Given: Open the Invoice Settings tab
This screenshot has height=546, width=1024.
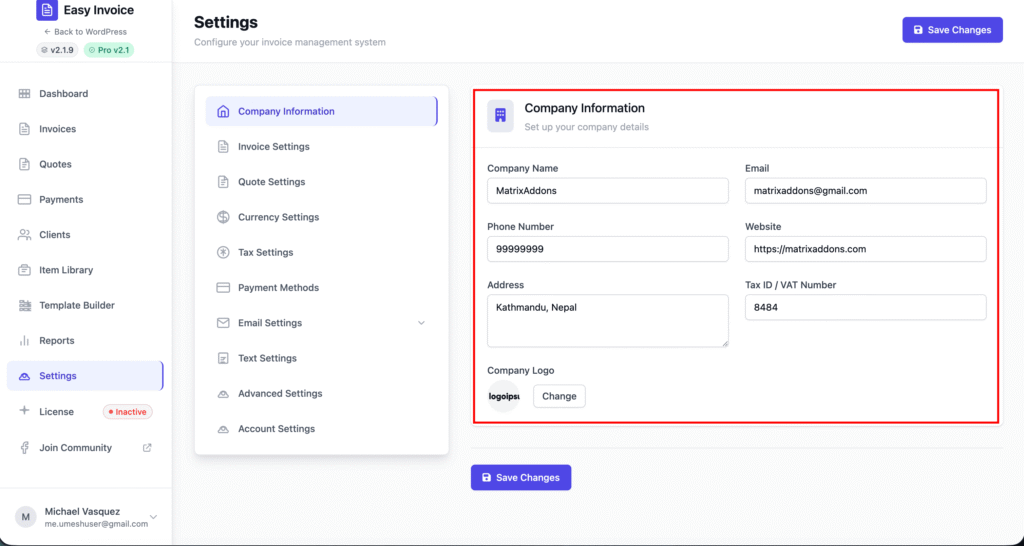Looking at the screenshot, I should coord(273,147).
